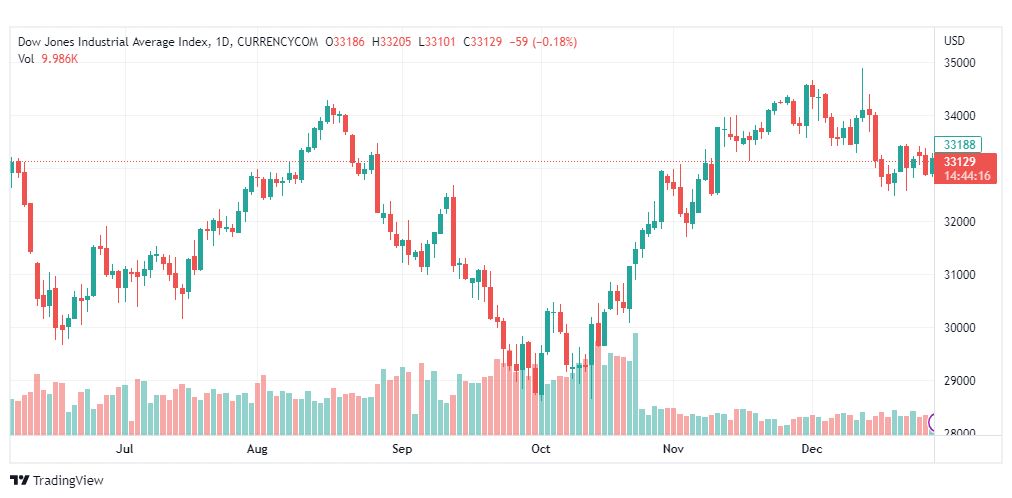Screen dimensions: 1012x498
Task: Click the 1D interval in chart title
Action: click(223, 42)
